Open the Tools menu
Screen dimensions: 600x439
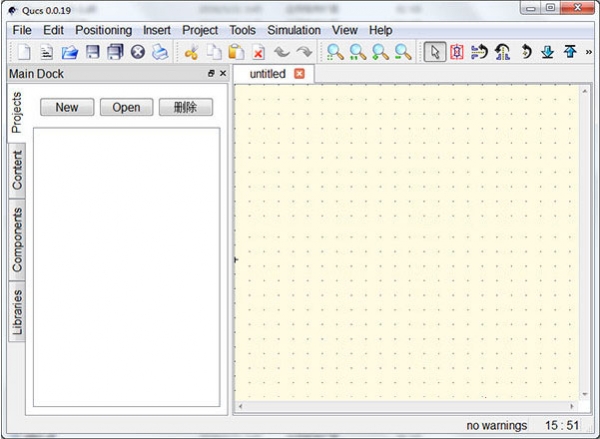point(242,30)
